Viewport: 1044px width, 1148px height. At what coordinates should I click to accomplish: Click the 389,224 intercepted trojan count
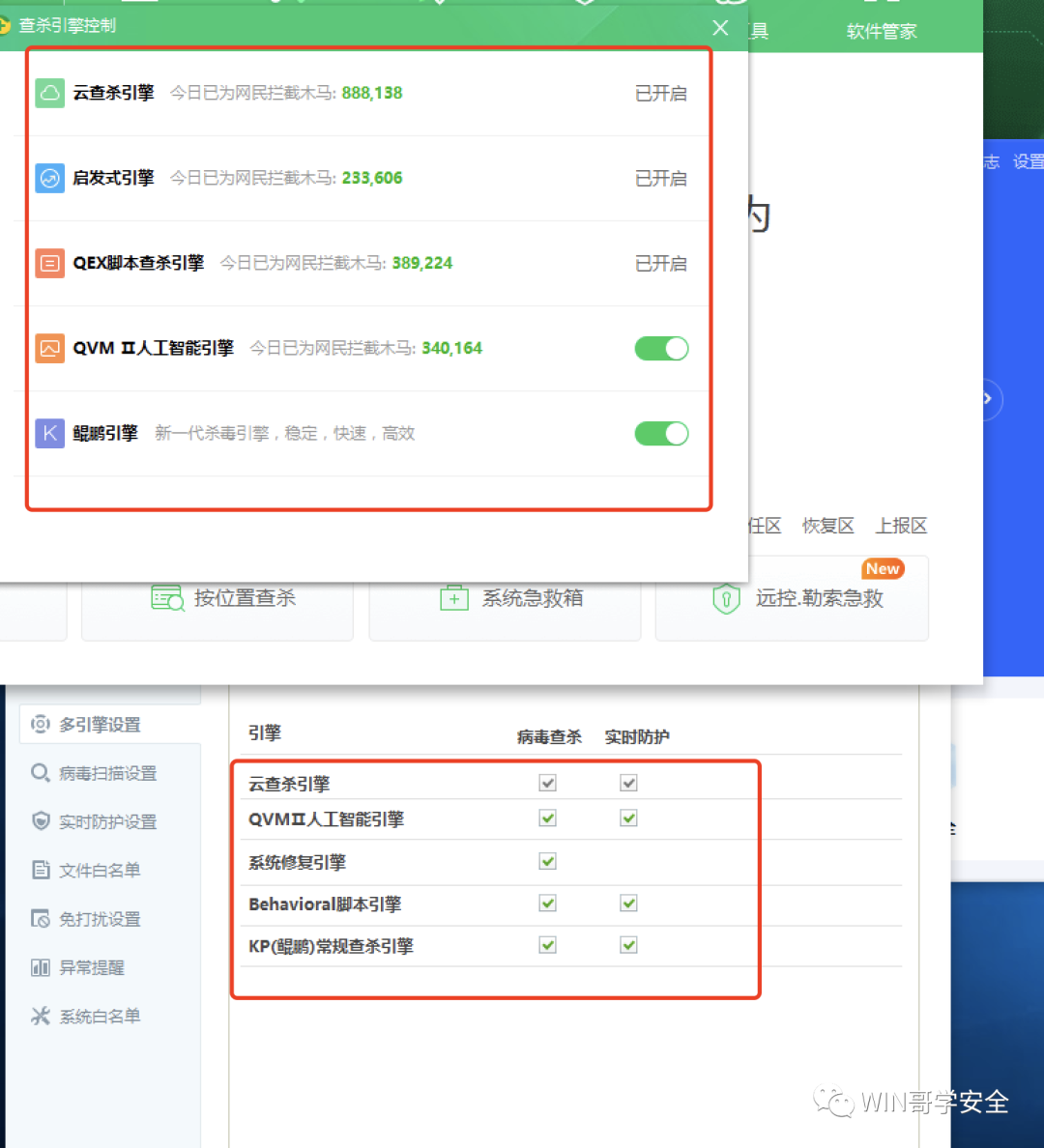click(x=422, y=263)
